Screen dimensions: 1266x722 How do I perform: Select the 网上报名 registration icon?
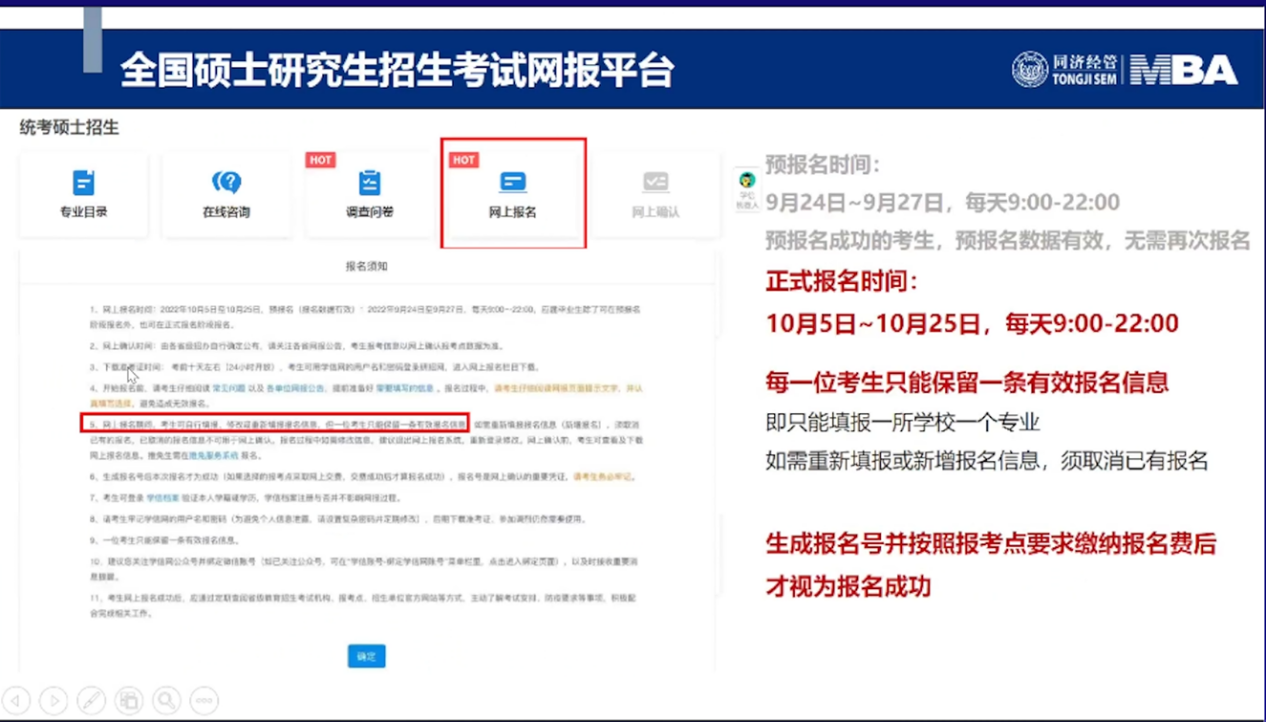pos(512,183)
